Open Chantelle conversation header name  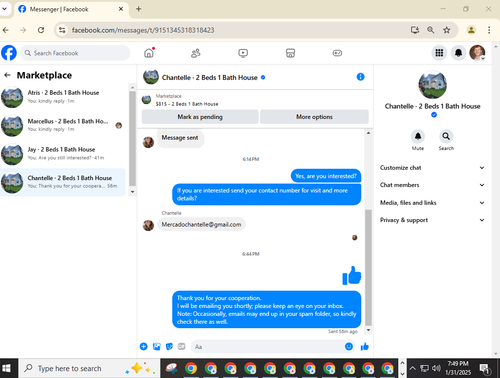coord(210,78)
